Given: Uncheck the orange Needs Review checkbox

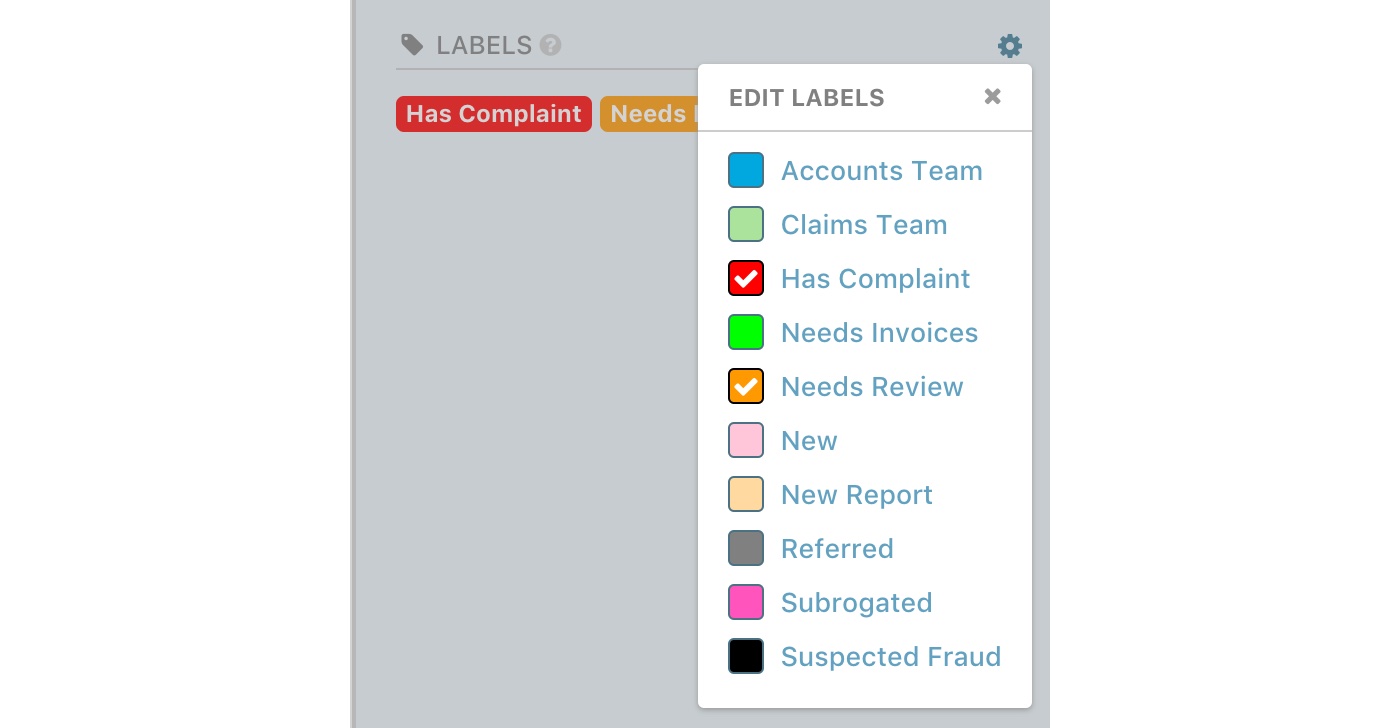Looking at the screenshot, I should coord(746,387).
